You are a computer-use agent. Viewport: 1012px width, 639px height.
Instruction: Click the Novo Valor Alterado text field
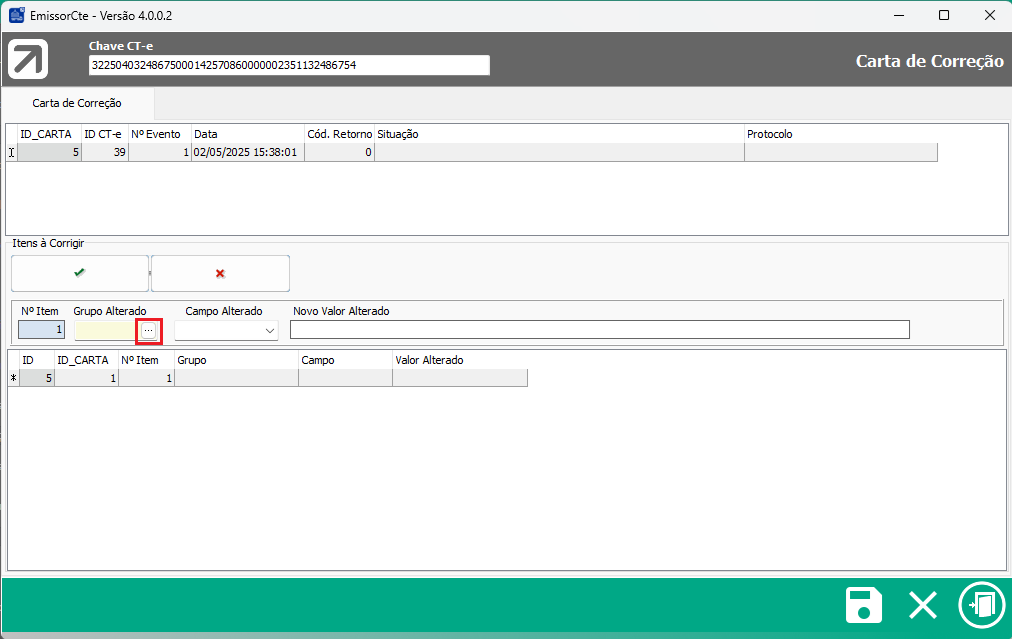[599, 330]
